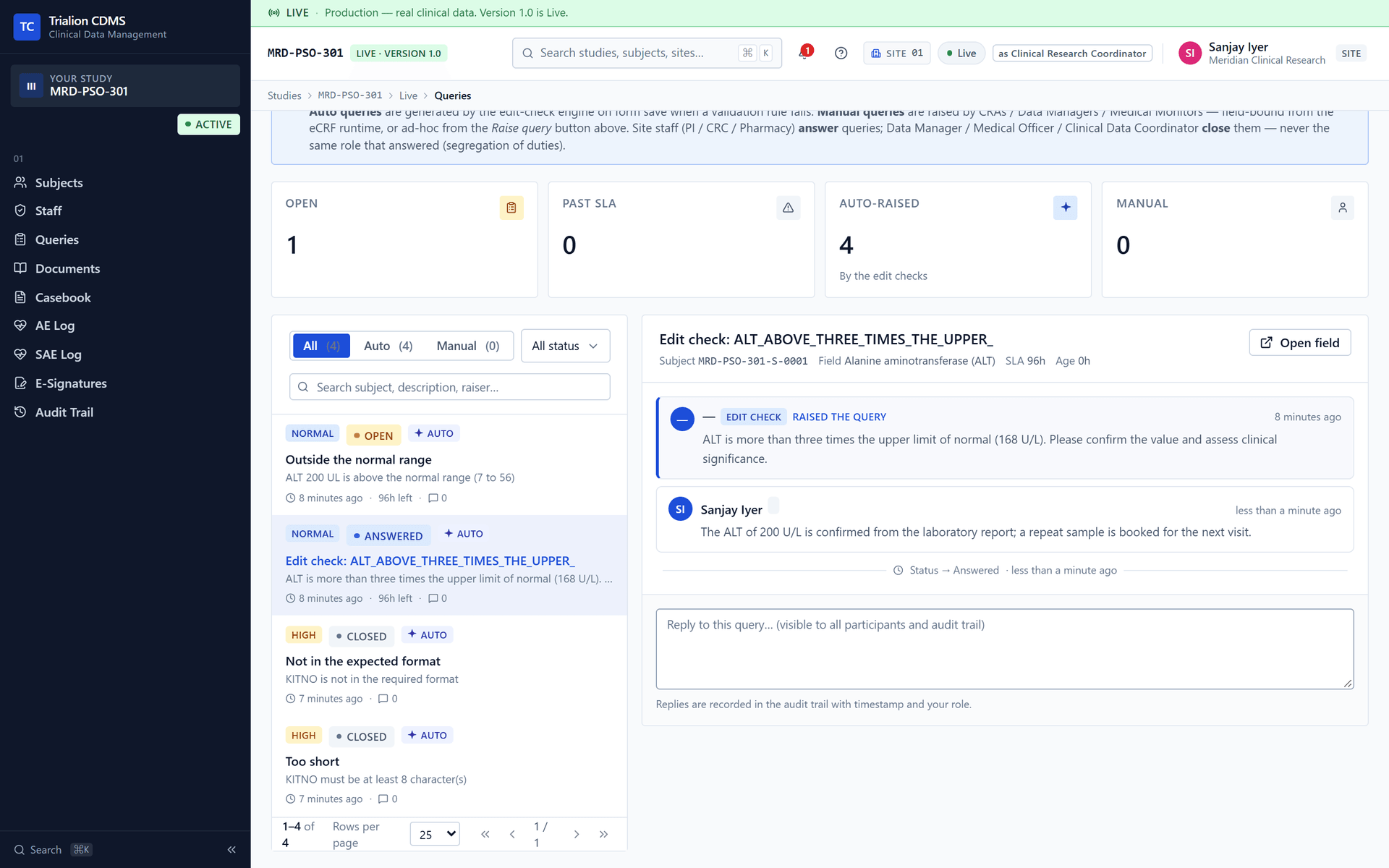This screenshot has width=1389, height=868.
Task: Click the SI user avatar in header
Action: coord(1189,53)
